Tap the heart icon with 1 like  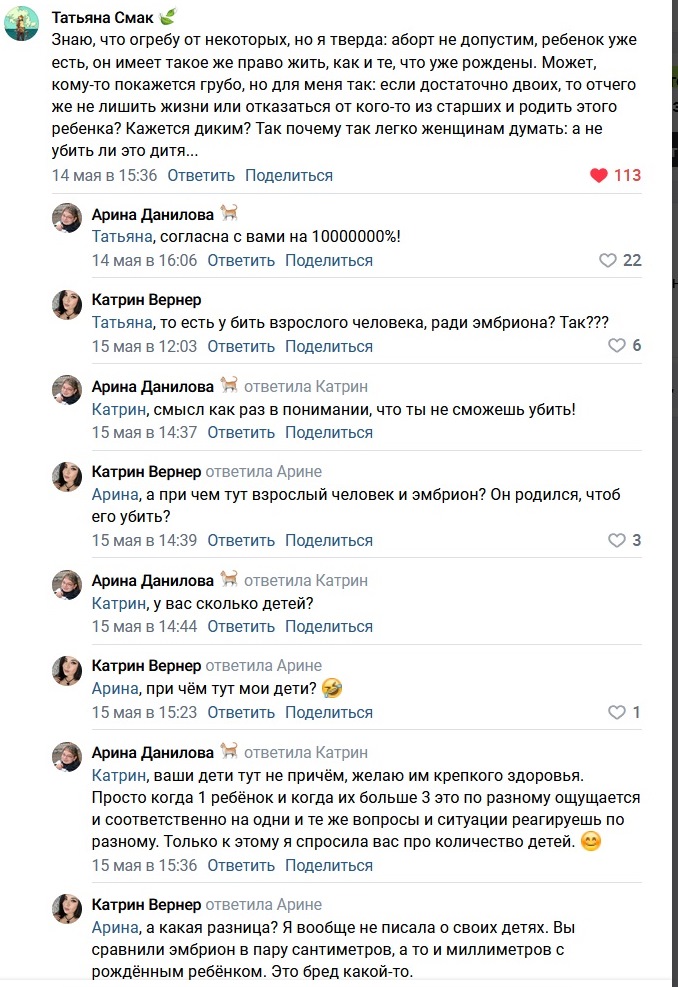tap(617, 713)
